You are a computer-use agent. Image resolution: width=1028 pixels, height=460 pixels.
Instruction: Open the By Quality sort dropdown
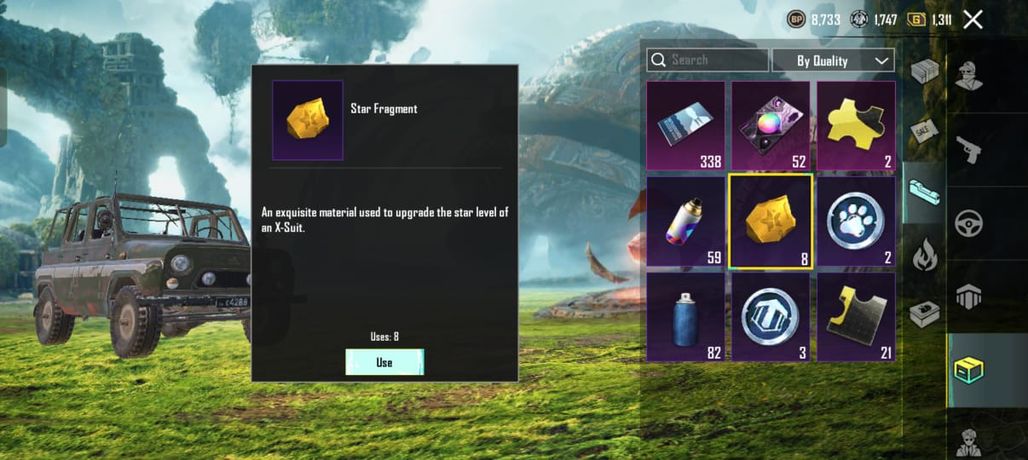click(833, 60)
